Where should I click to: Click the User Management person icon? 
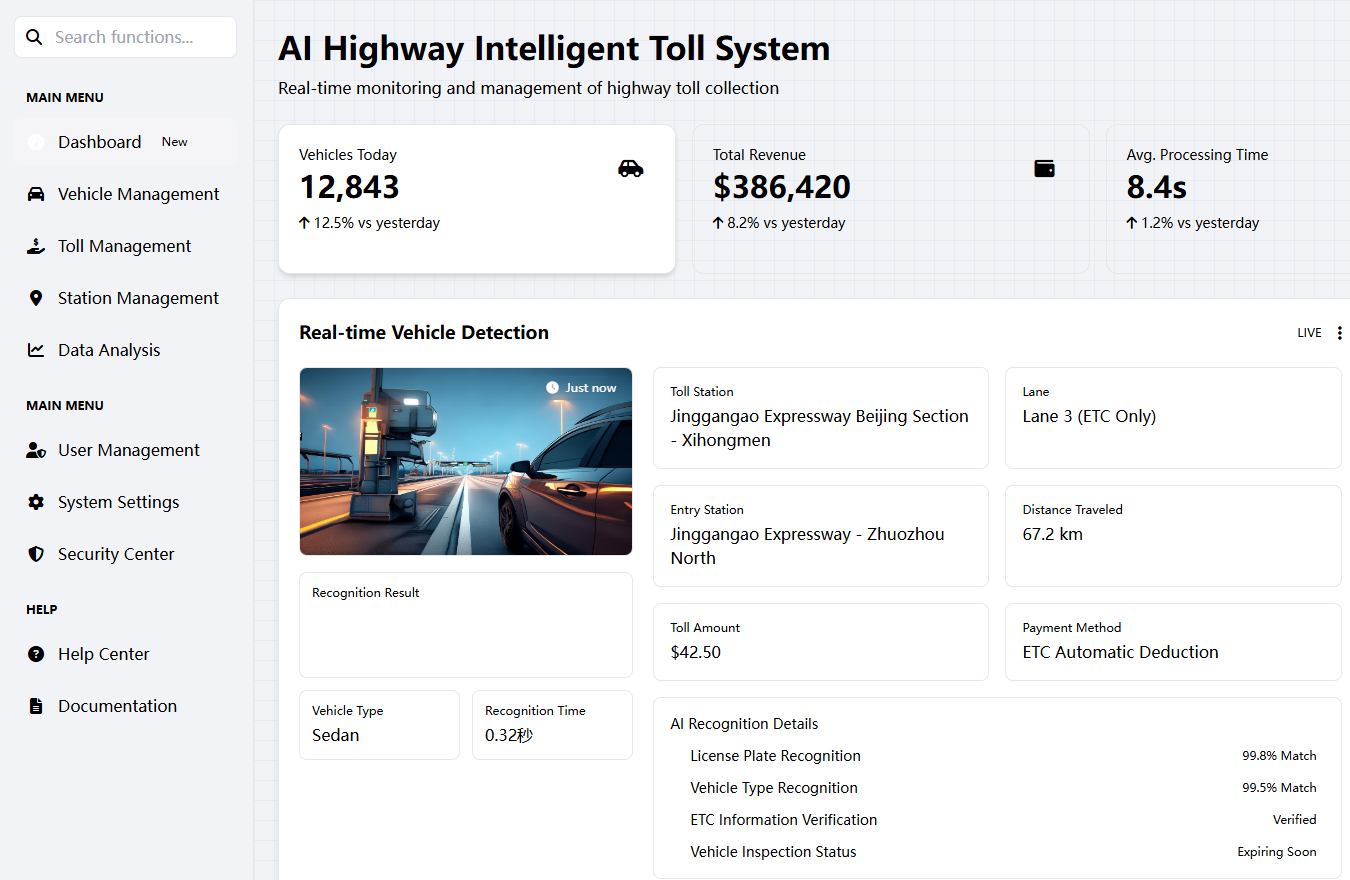[36, 450]
